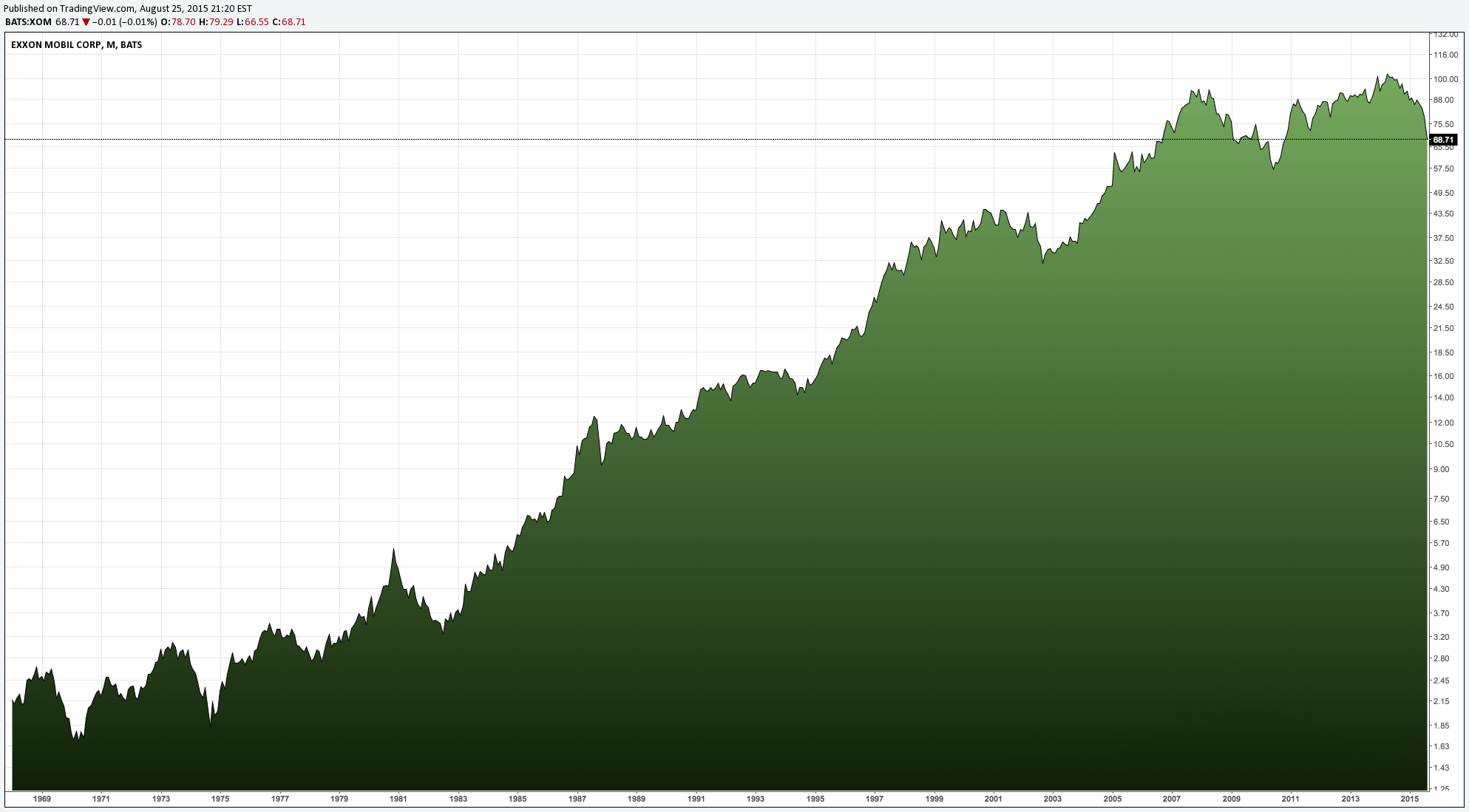The height and width of the screenshot is (812, 1469).
Task: Click the 5.70 price axis label
Action: (x=1441, y=543)
